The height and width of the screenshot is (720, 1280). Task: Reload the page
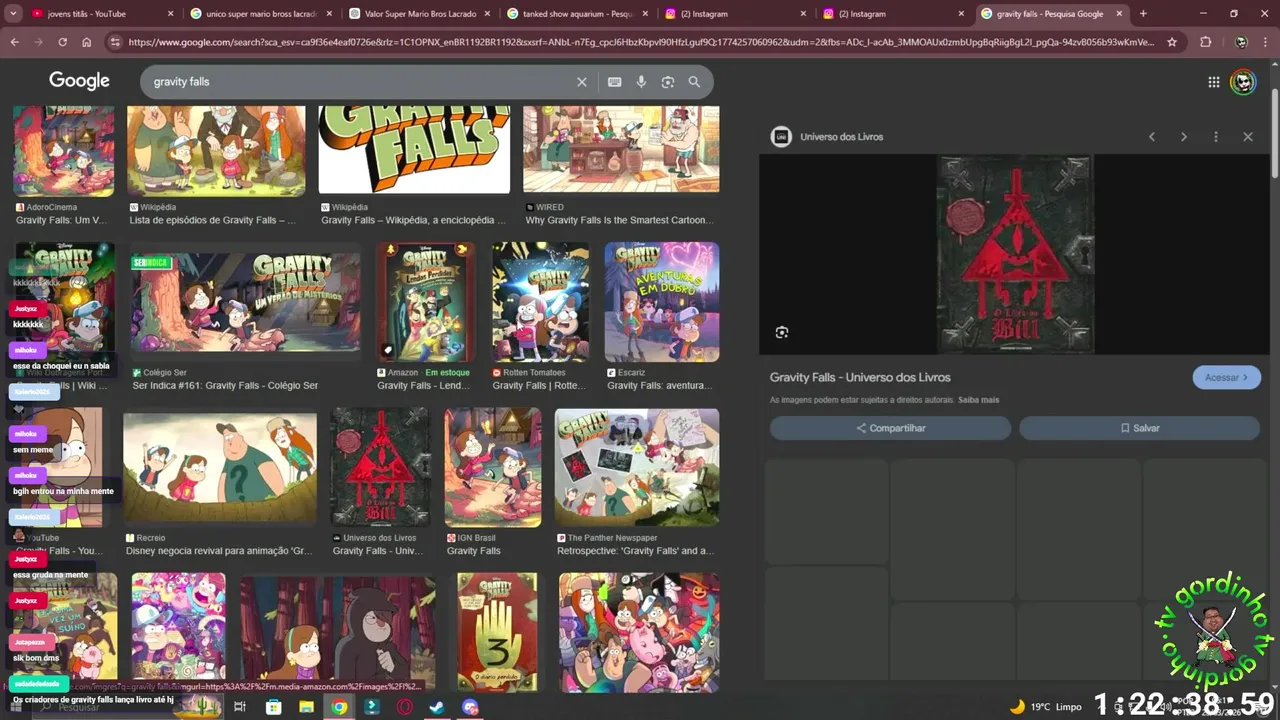point(62,42)
